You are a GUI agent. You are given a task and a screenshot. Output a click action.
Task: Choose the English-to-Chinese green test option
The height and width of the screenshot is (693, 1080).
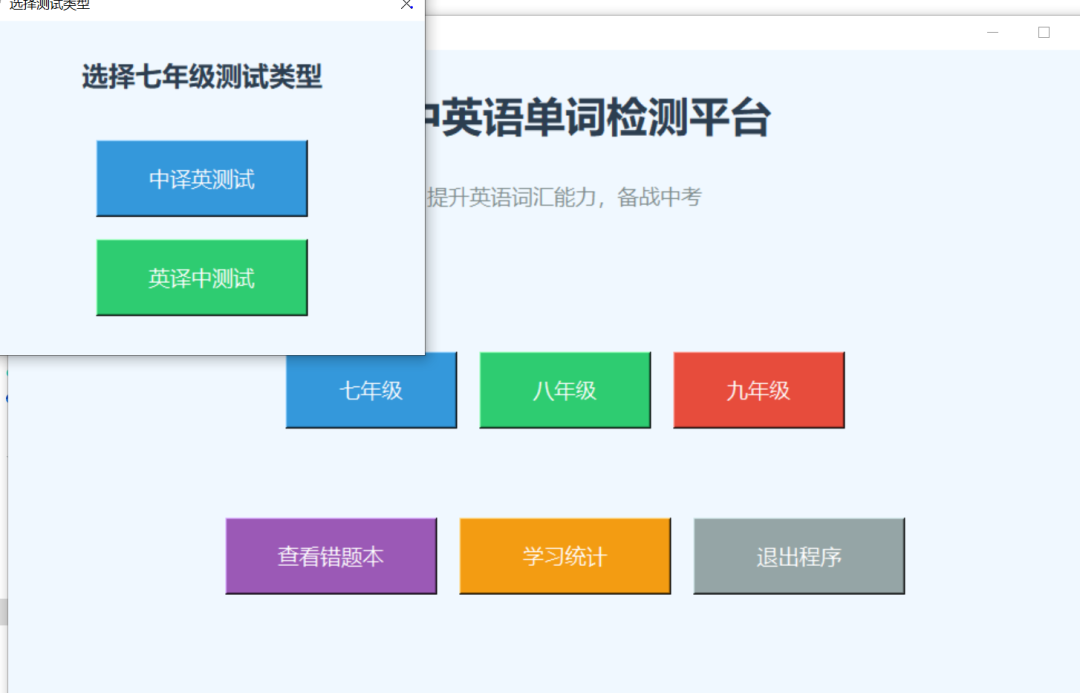tap(201, 277)
